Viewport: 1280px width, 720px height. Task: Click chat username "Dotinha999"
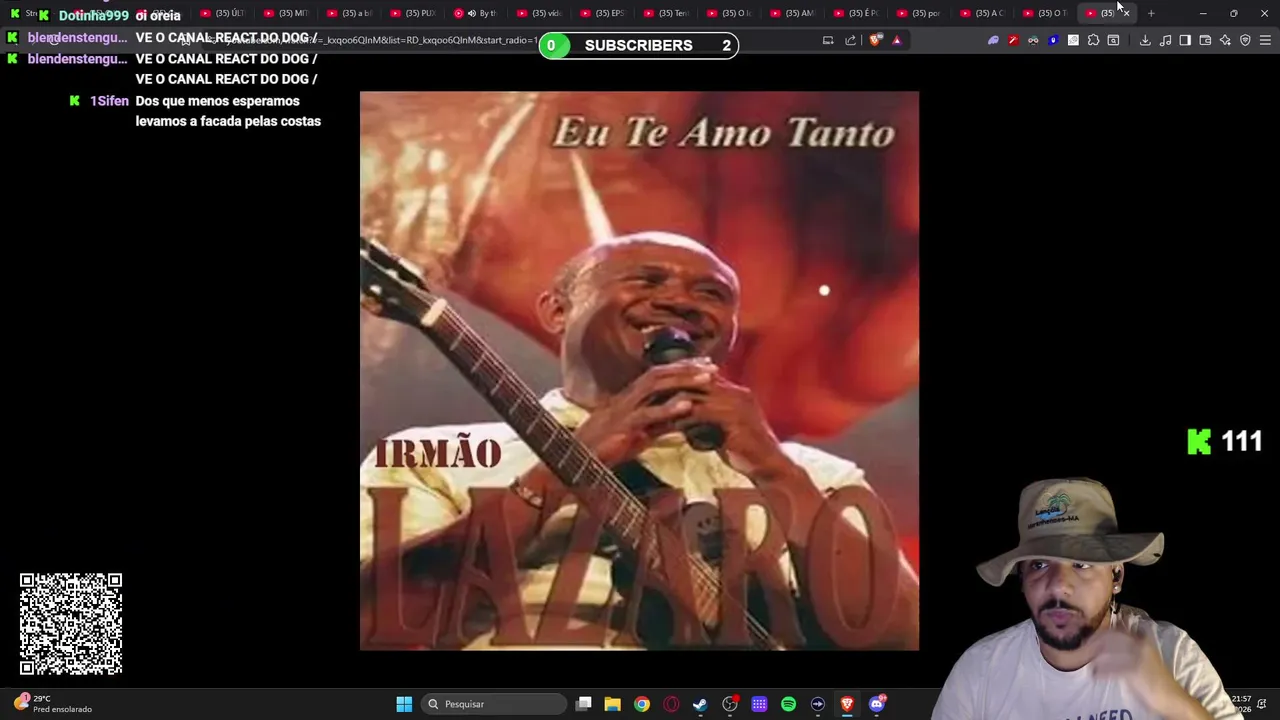pos(93,15)
